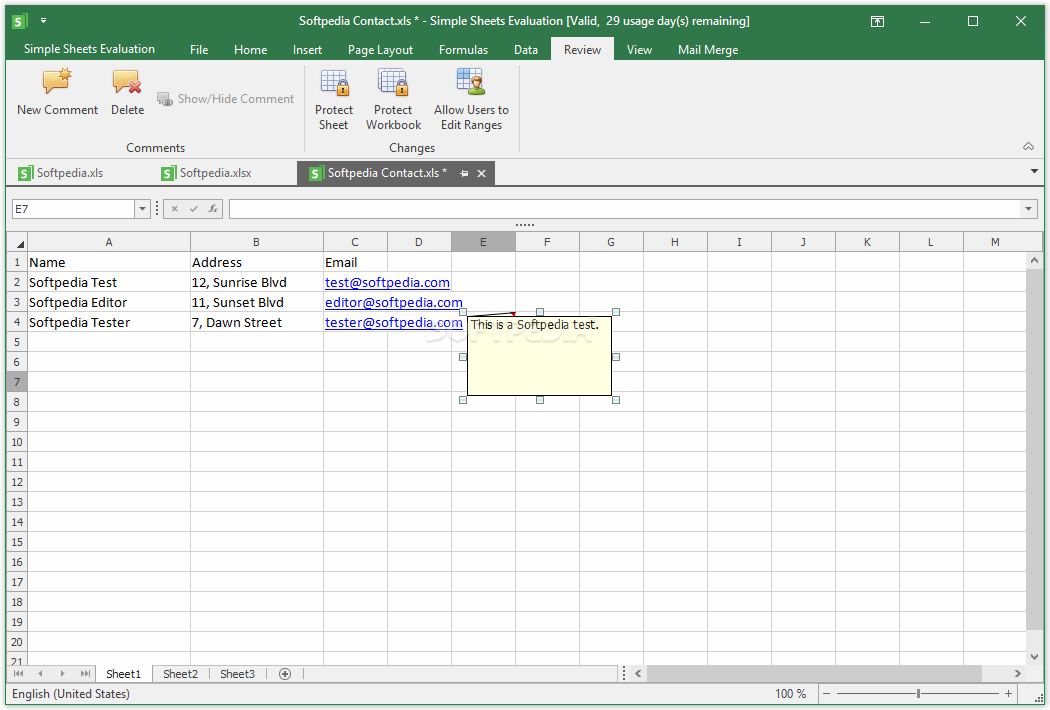The image size is (1050, 710).
Task: Select cell with 7, Dawn Street
Action: 256,322
